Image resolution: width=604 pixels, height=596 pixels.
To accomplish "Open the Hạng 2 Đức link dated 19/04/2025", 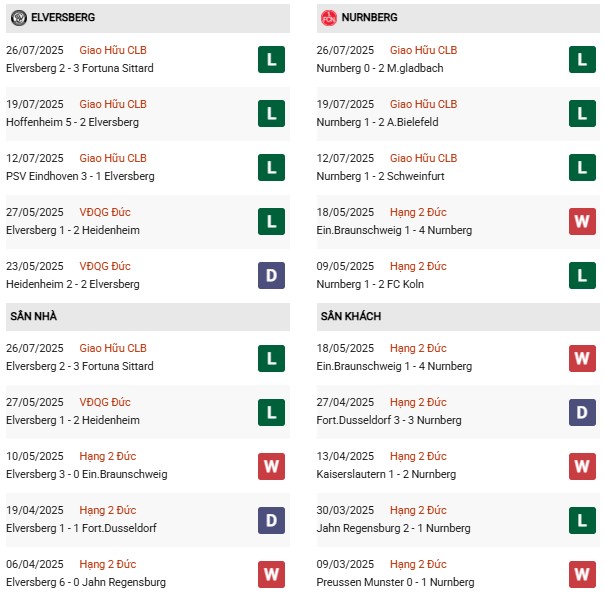I will click(107, 510).
